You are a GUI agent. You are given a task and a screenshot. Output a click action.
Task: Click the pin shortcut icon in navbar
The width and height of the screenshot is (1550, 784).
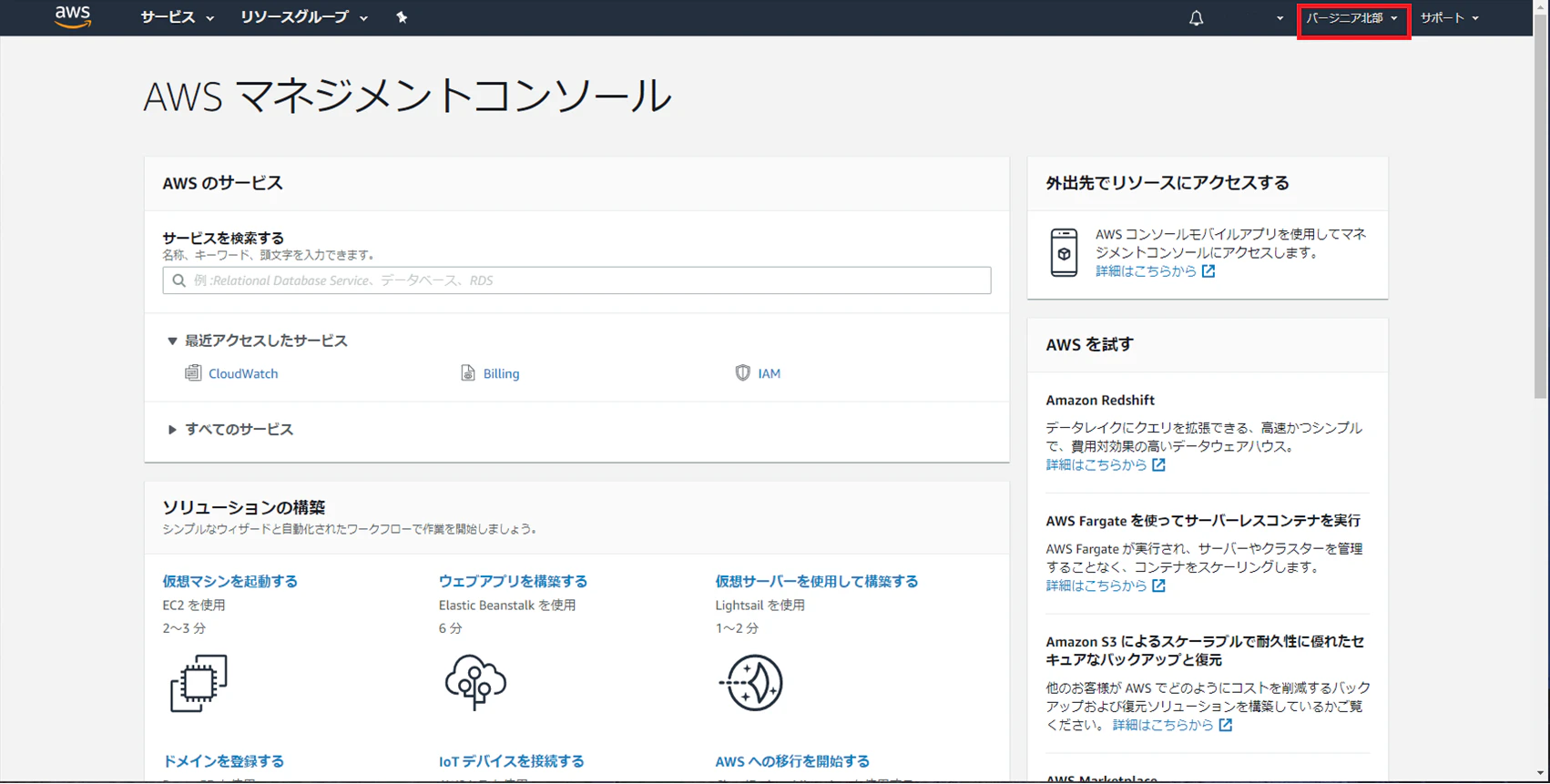402,17
